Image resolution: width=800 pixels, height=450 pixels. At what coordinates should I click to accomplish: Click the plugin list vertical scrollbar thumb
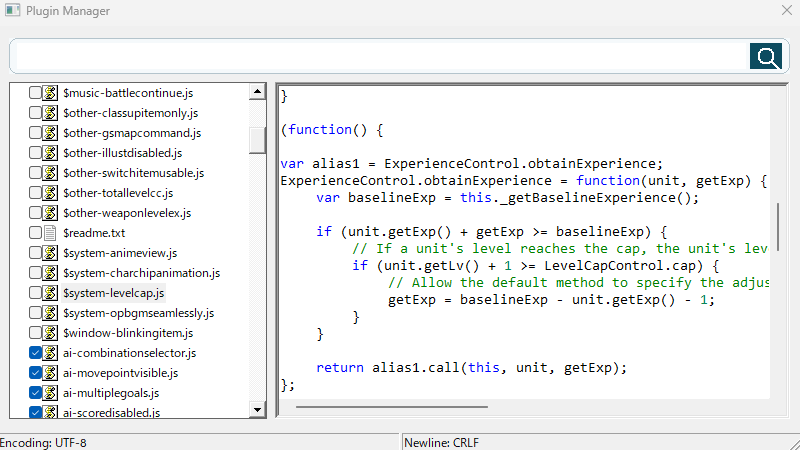[x=257, y=139]
